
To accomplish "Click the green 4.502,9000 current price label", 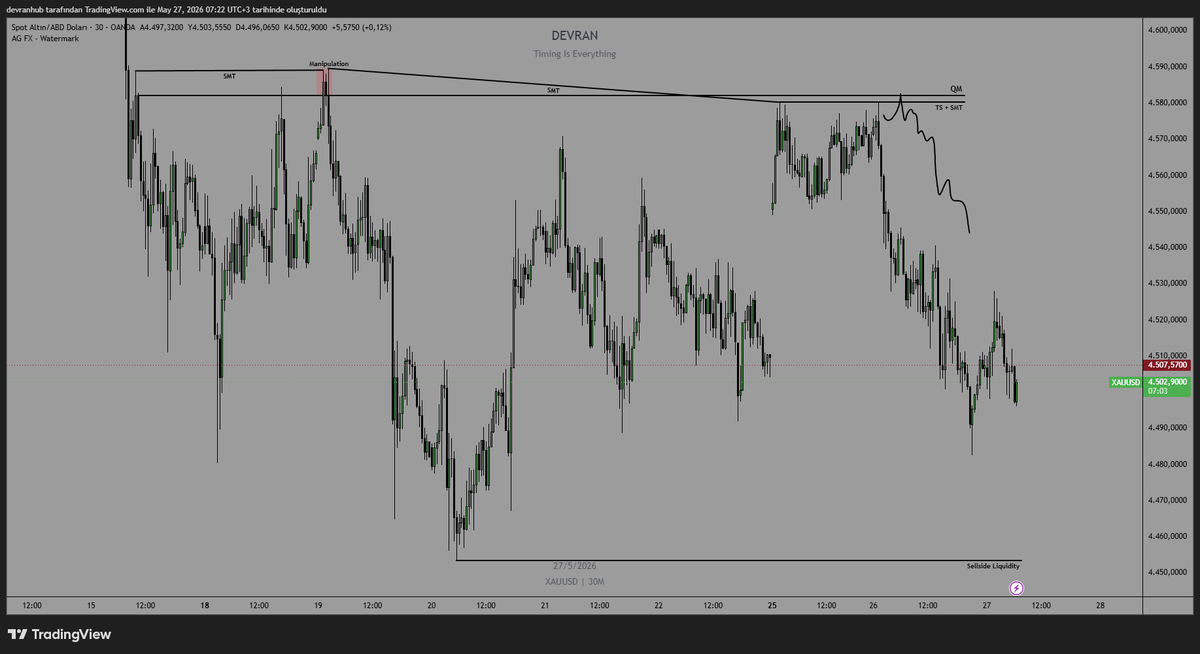I will pos(1167,382).
